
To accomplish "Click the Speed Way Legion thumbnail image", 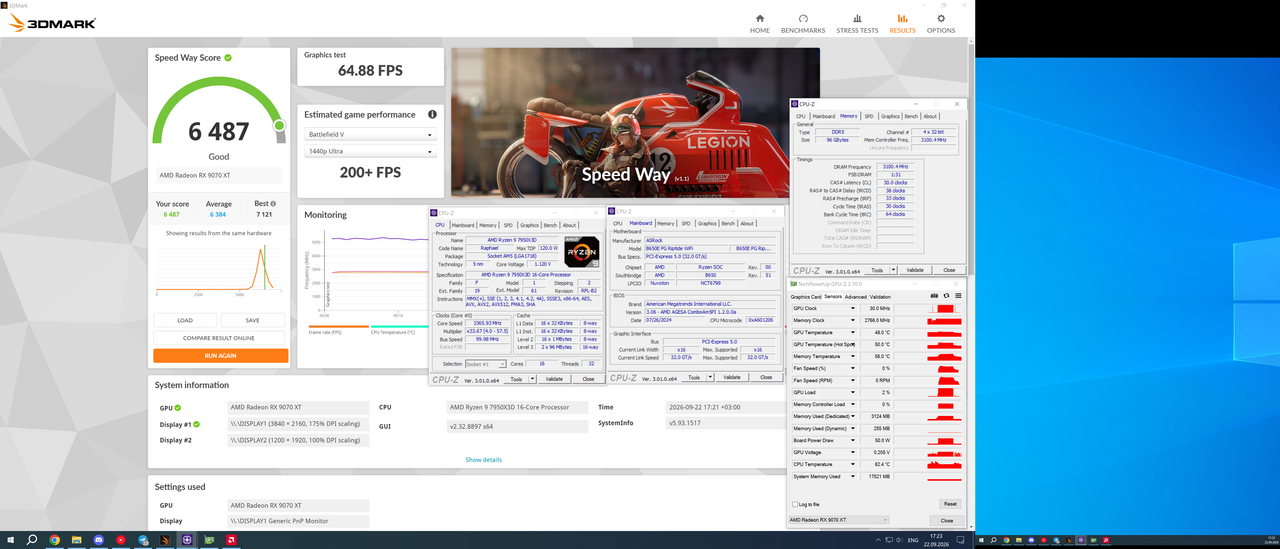I will (635, 121).
